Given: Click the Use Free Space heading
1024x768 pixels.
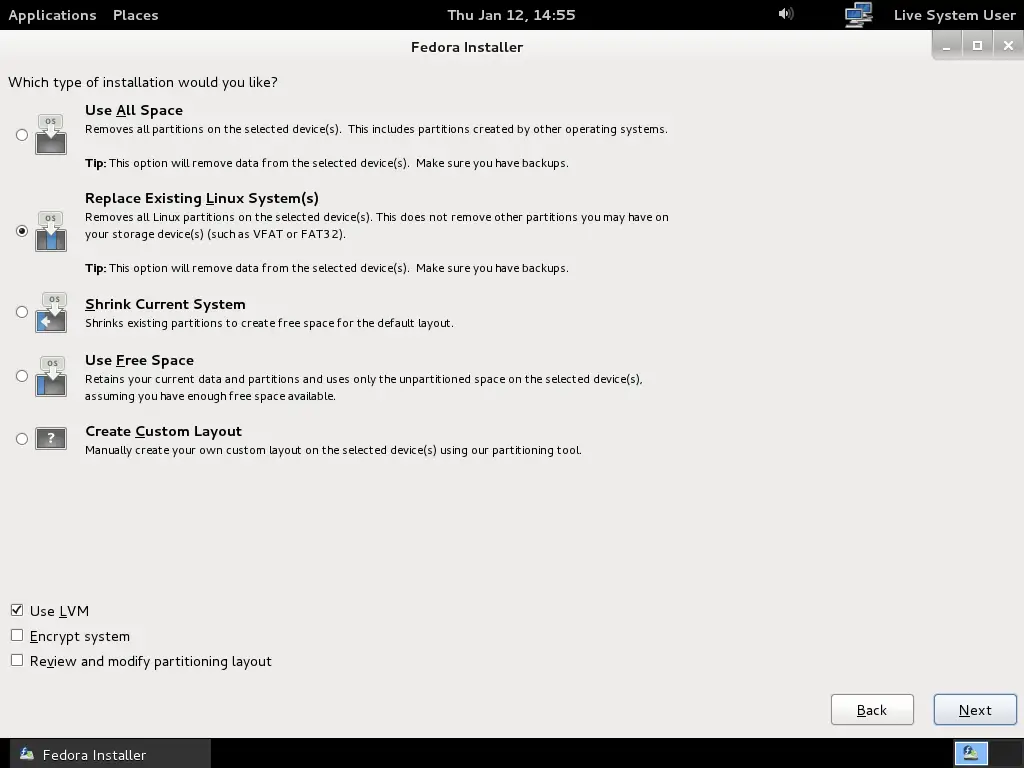Looking at the screenshot, I should 139,360.
